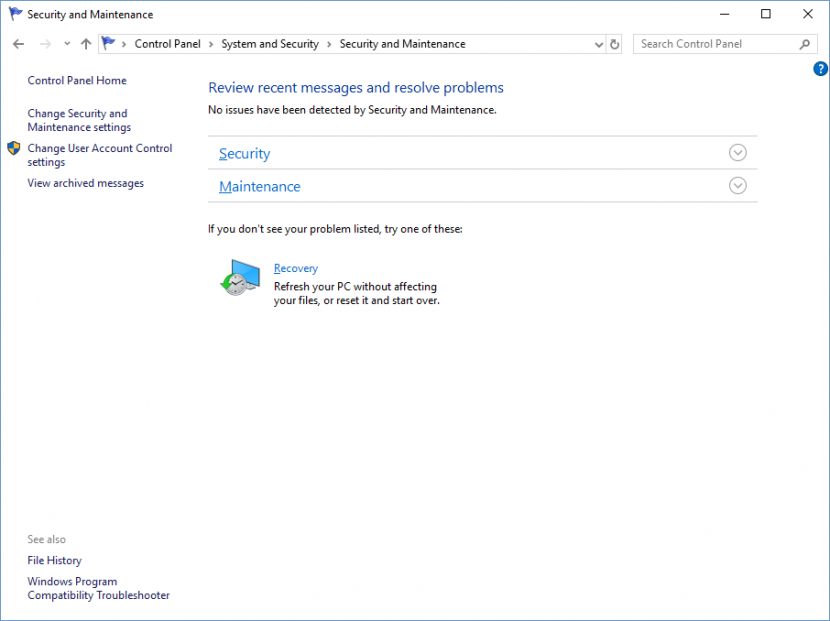Click the Security section heading
Viewport: 830px width, 621px height.
pos(245,154)
